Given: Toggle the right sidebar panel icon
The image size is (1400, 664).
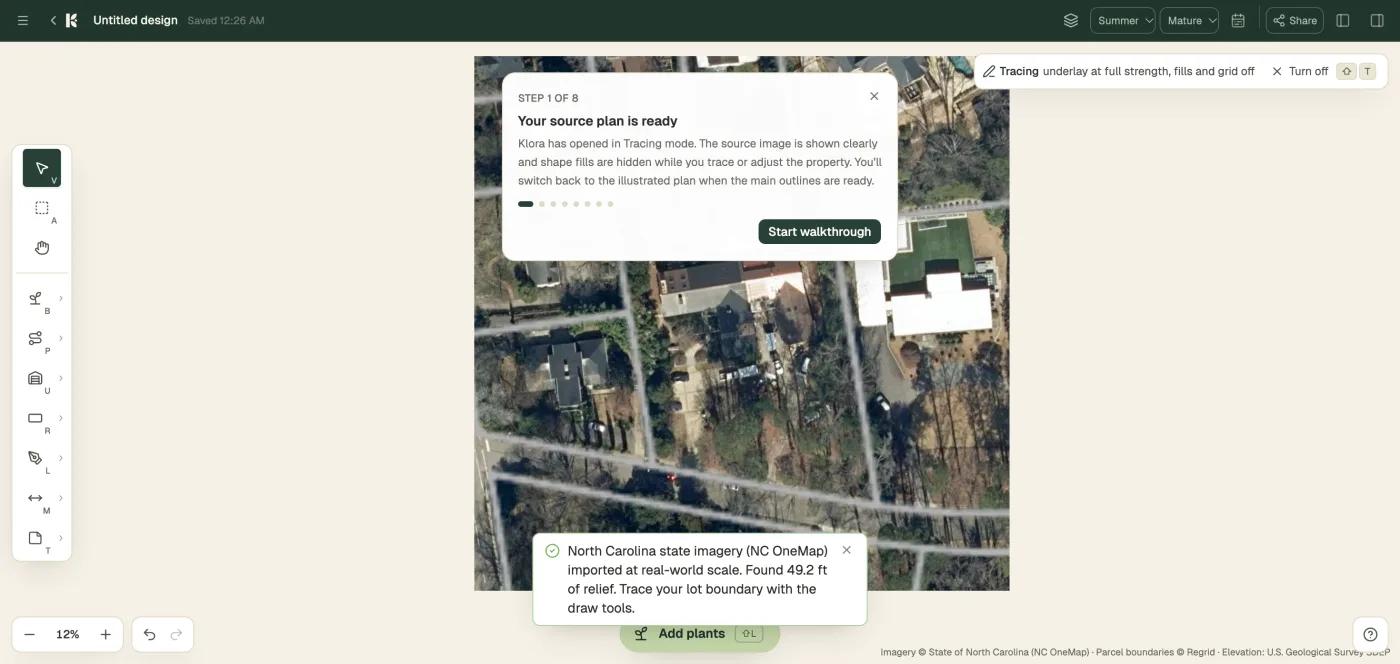Looking at the screenshot, I should (1377, 20).
